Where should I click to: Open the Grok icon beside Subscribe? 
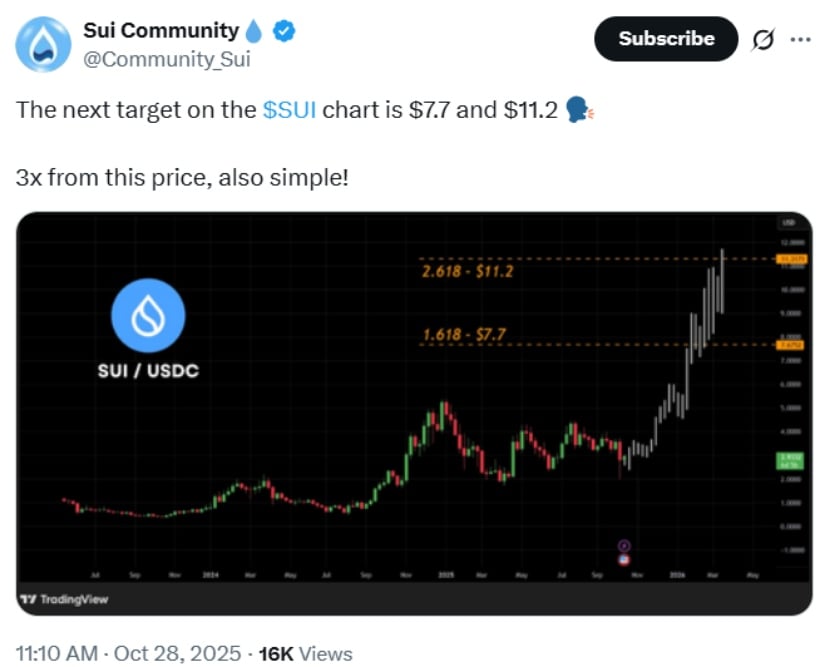coord(763,40)
